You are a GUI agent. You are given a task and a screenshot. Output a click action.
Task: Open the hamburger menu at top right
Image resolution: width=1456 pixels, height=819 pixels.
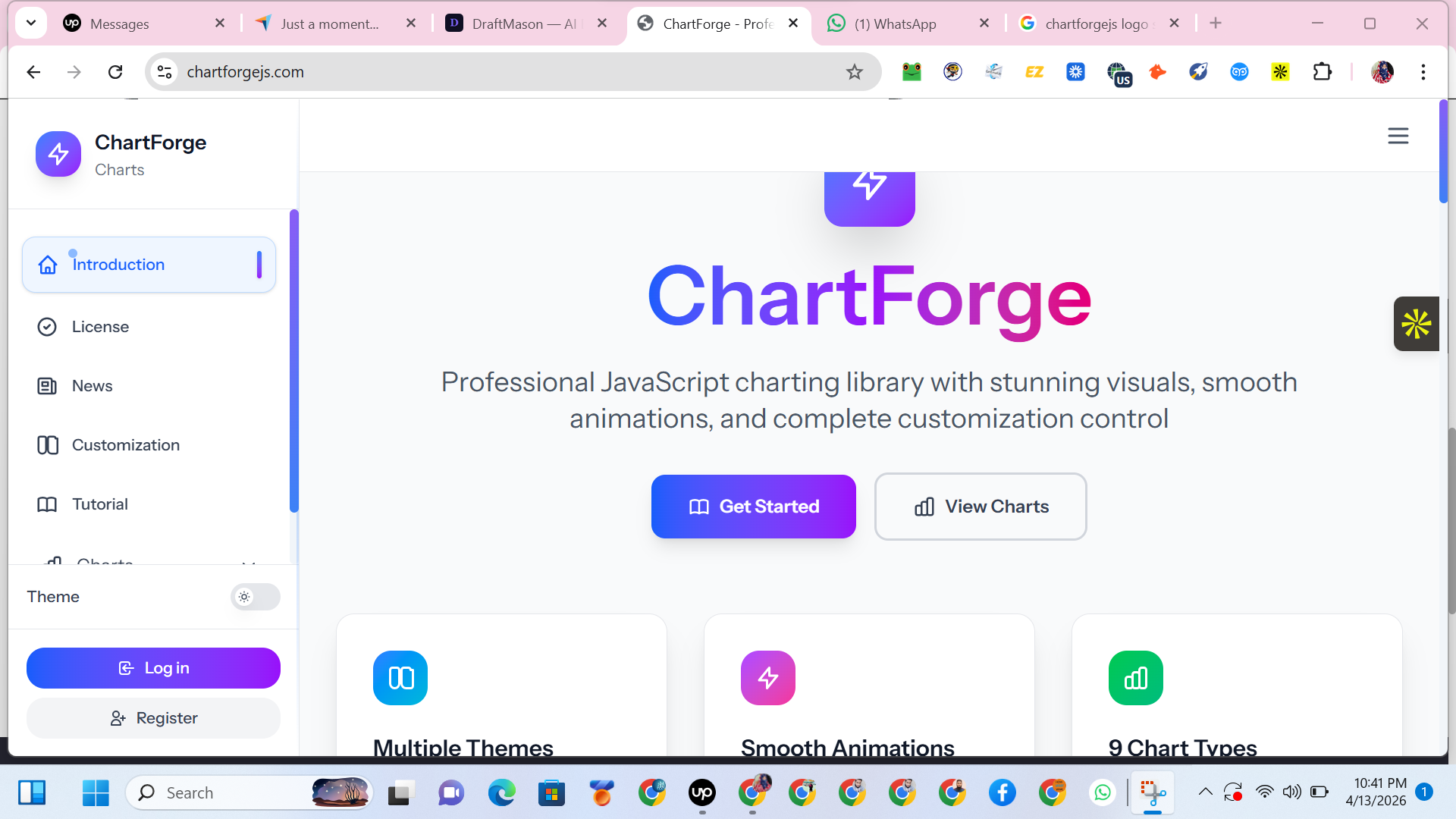pos(1398,136)
